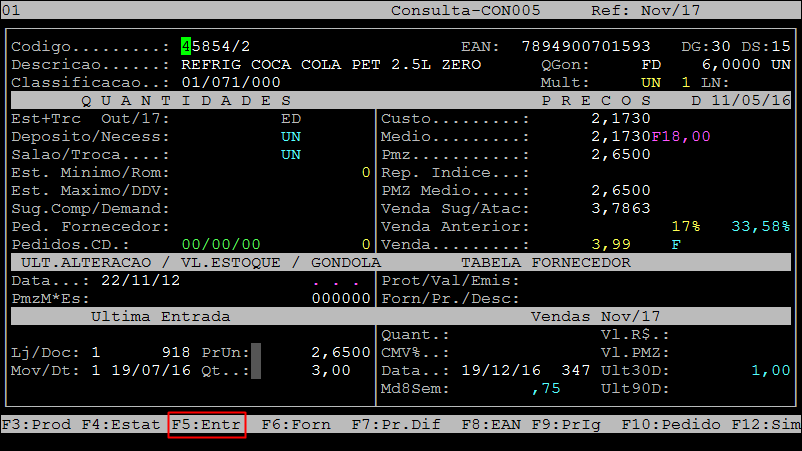Image resolution: width=802 pixels, height=451 pixels.
Task: Select the Venda price 3,99
Action: pyautogui.click(x=611, y=244)
